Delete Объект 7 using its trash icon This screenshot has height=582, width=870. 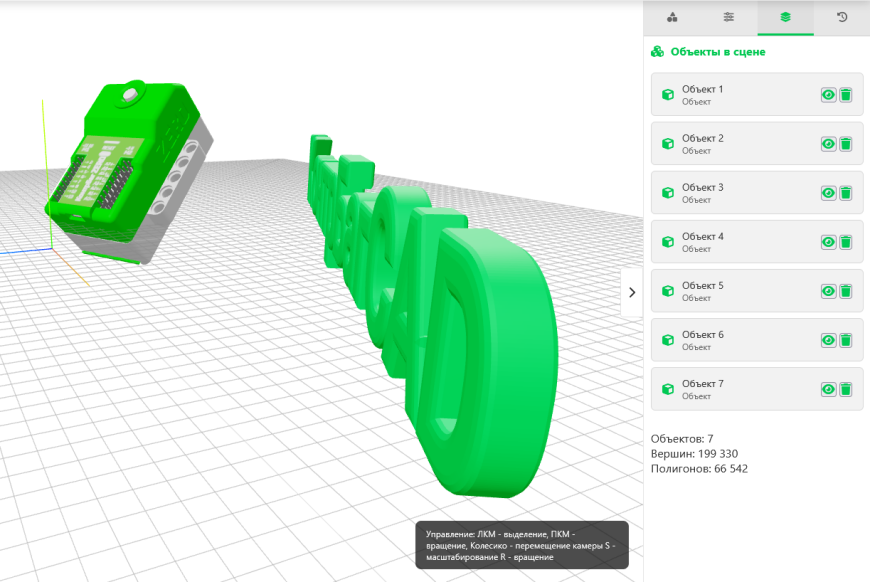848,388
